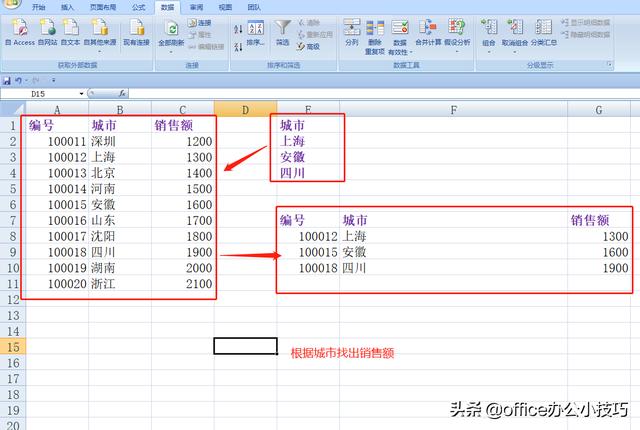The width and height of the screenshot is (640, 430).
Task: Click the Edit Links (编辑链接) ribbon button
Action: tap(206, 47)
